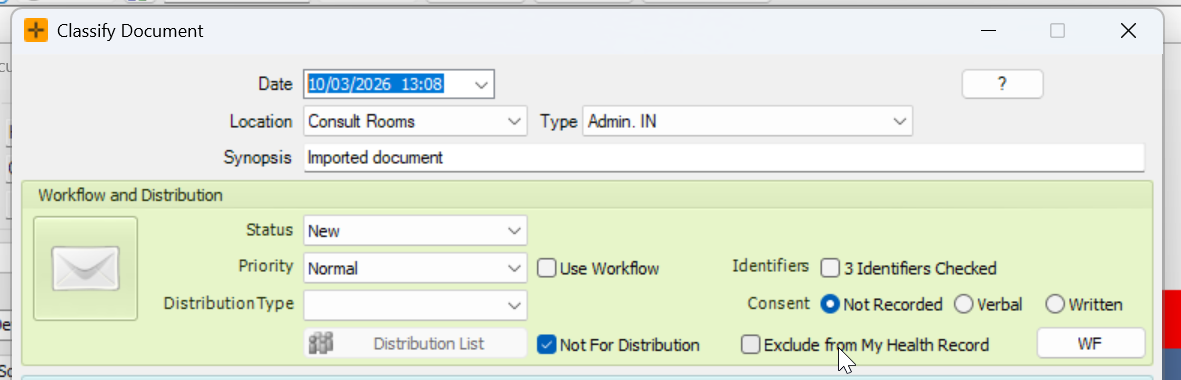Expand the Type dropdown showing Admin. IN

point(899,121)
